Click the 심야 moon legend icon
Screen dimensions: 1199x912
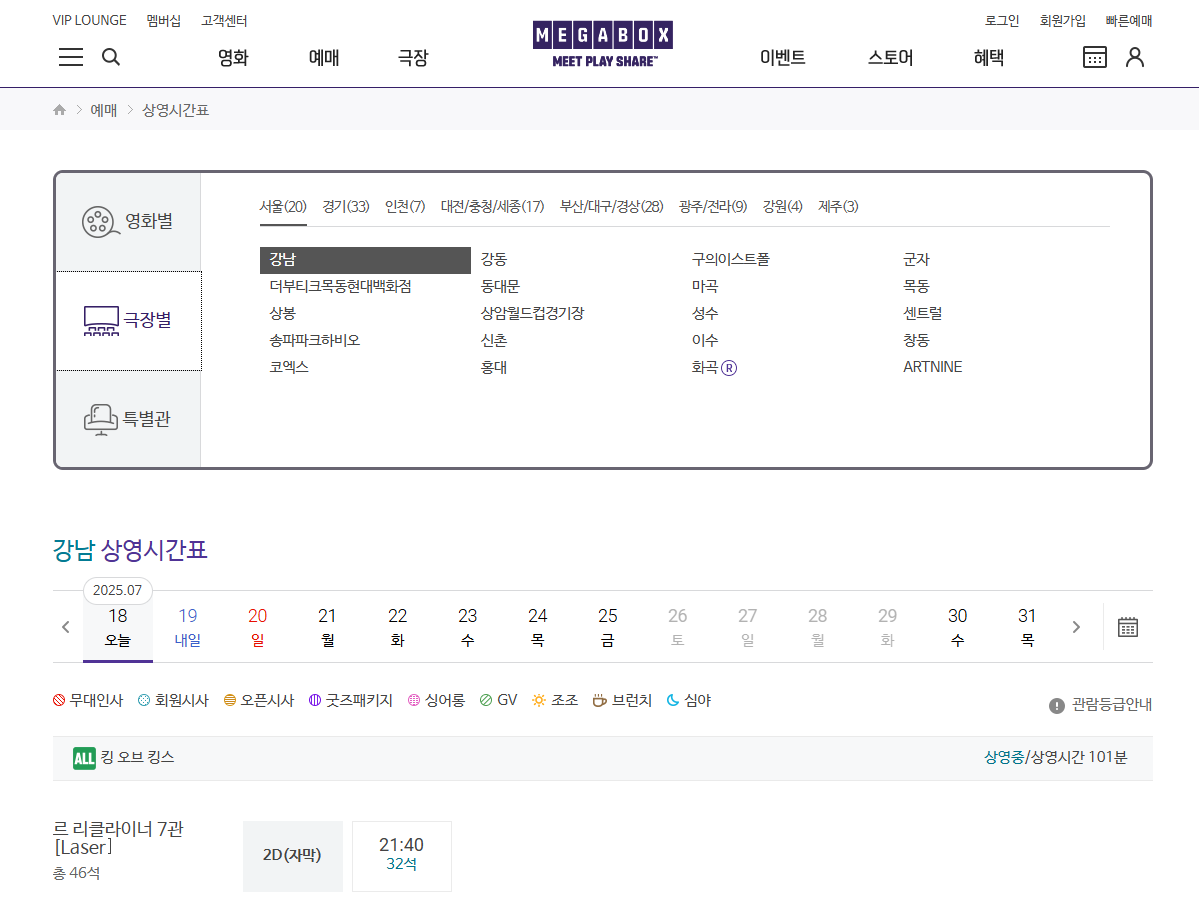click(x=673, y=700)
